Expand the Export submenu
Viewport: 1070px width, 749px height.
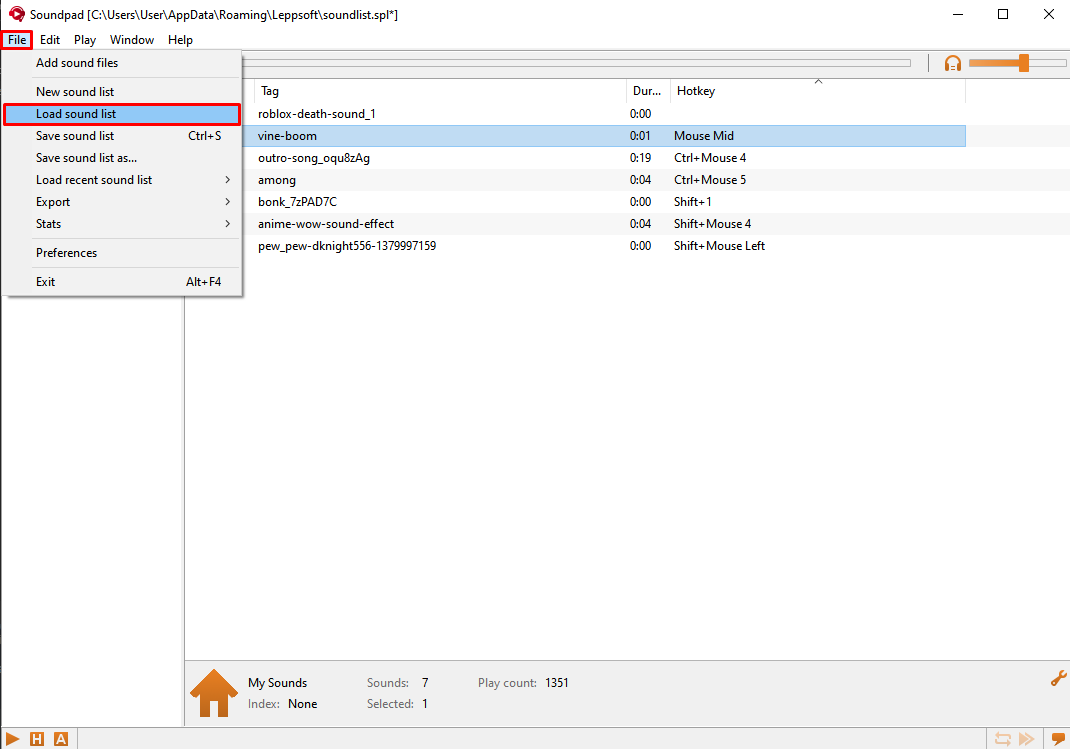click(x=122, y=202)
